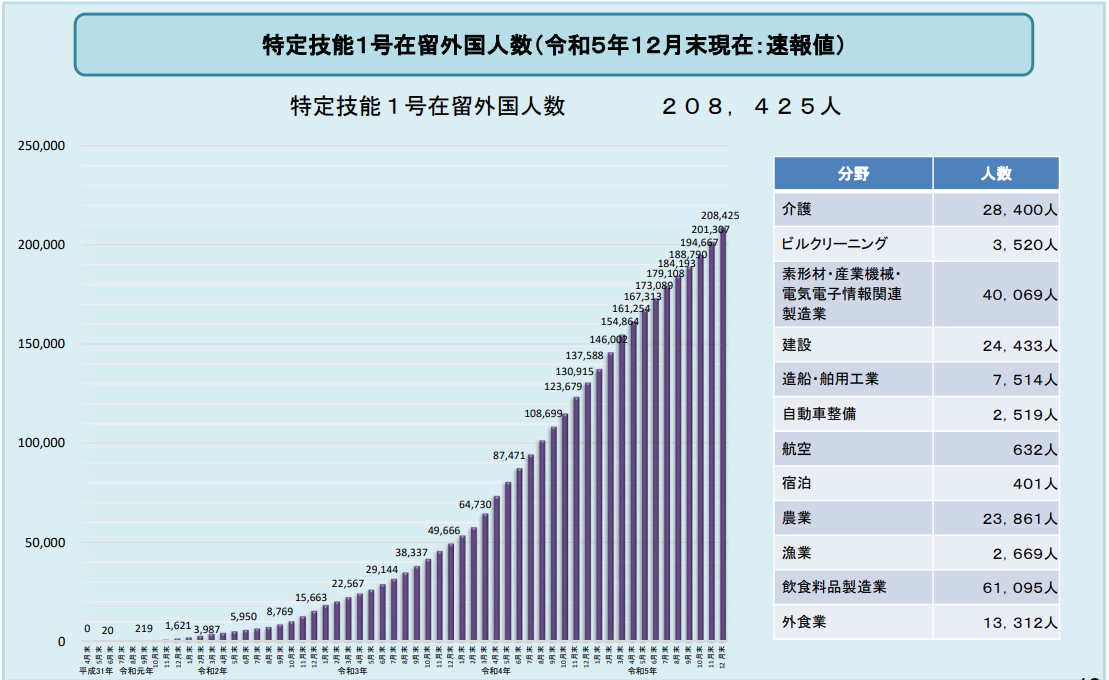Image resolution: width=1109 pixels, height=680 pixels.
Task: Click the bar data label '188,790'
Action: click(x=687, y=254)
